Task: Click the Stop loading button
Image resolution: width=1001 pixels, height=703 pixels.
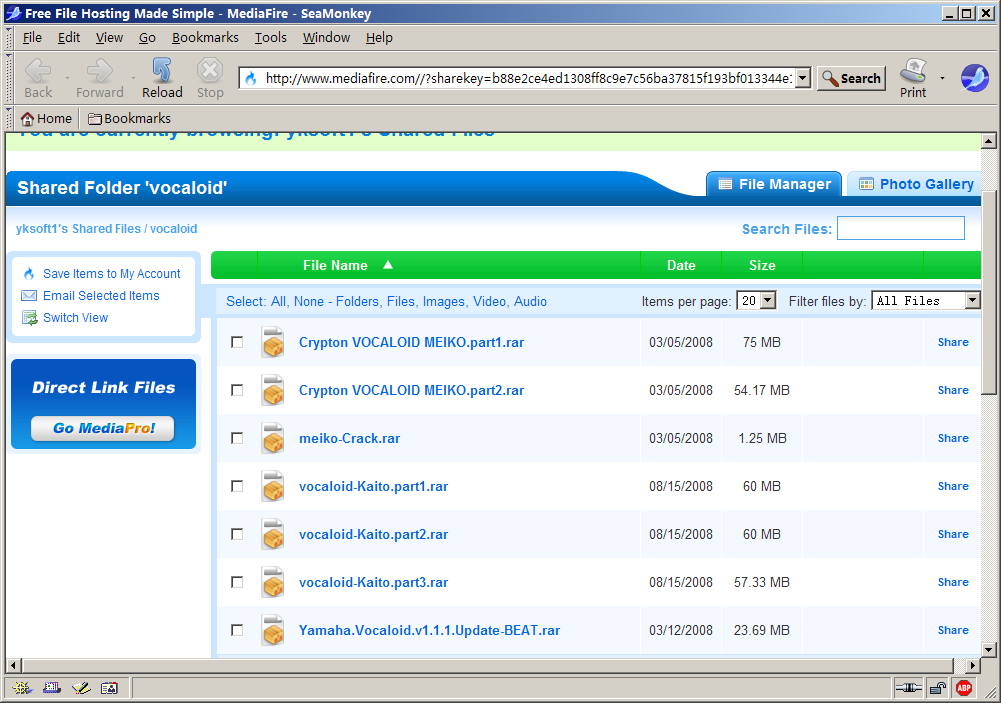Action: (x=210, y=78)
